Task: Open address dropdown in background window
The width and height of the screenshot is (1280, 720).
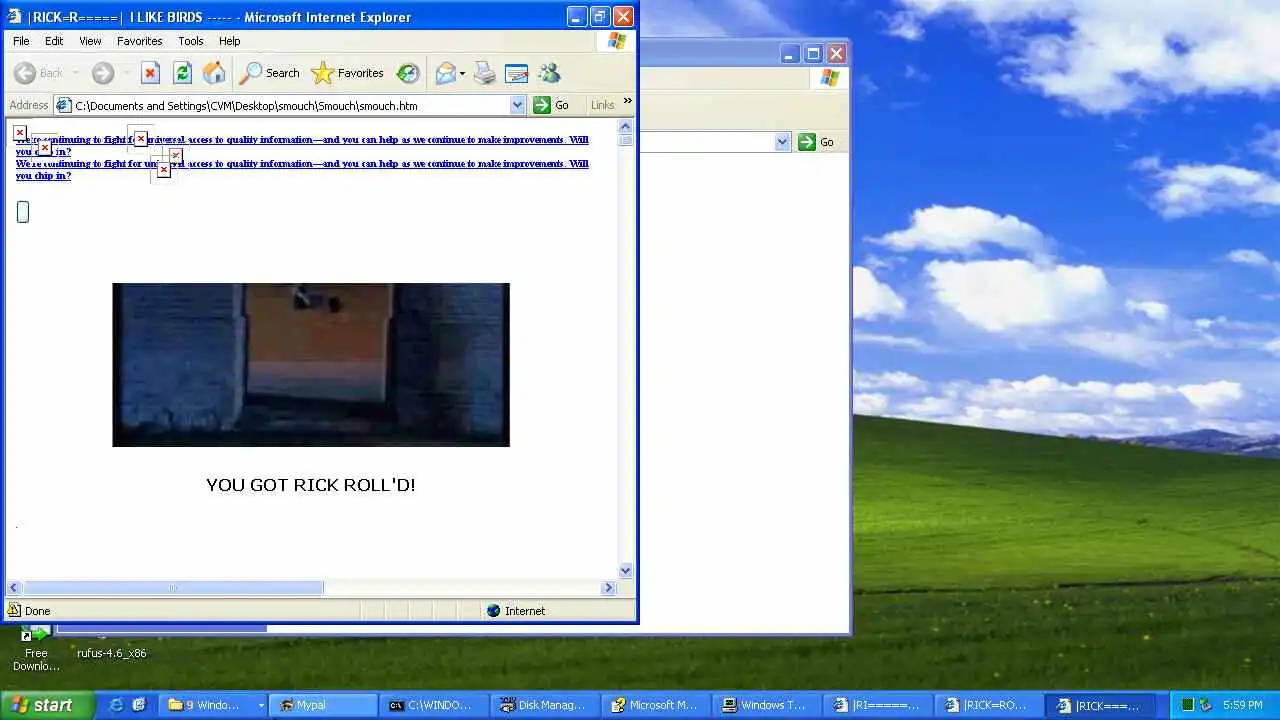Action: 782,142
